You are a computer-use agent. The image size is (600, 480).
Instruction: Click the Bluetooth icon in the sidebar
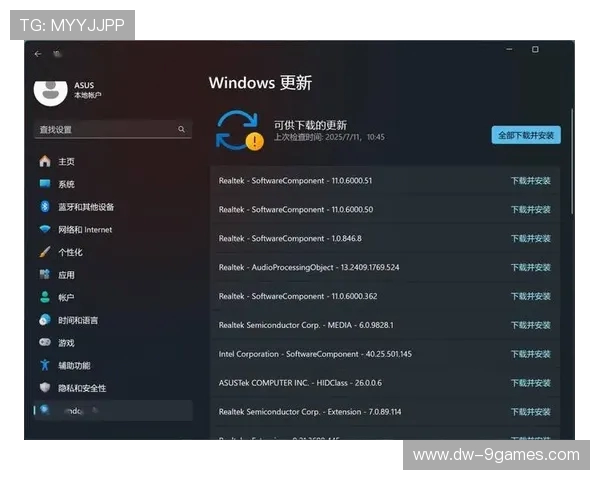(45, 206)
